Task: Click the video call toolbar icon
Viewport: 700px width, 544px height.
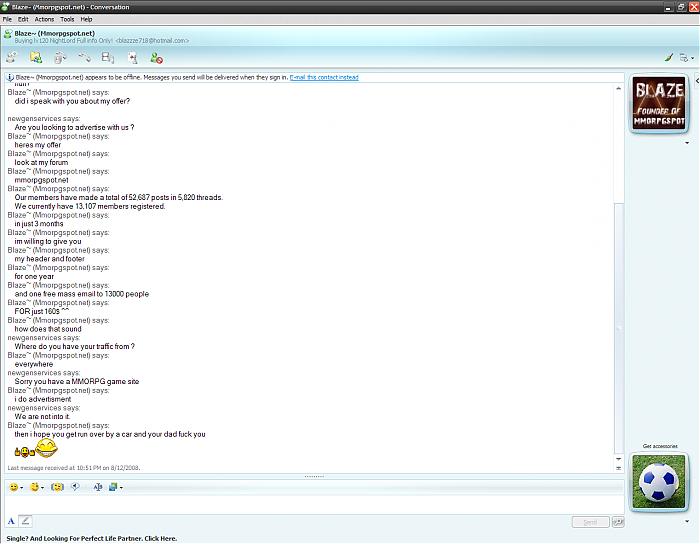Action: (60, 57)
